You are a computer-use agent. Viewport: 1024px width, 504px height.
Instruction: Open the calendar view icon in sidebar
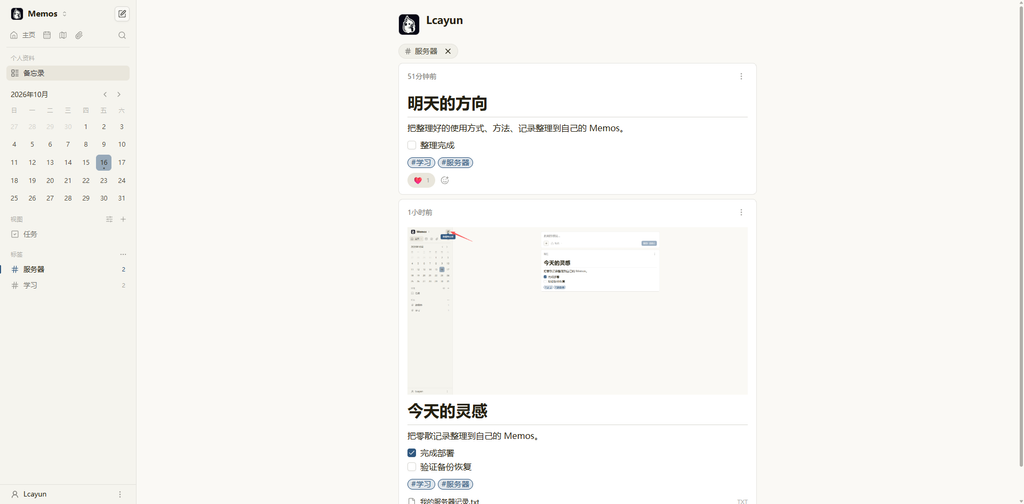tap(47, 35)
